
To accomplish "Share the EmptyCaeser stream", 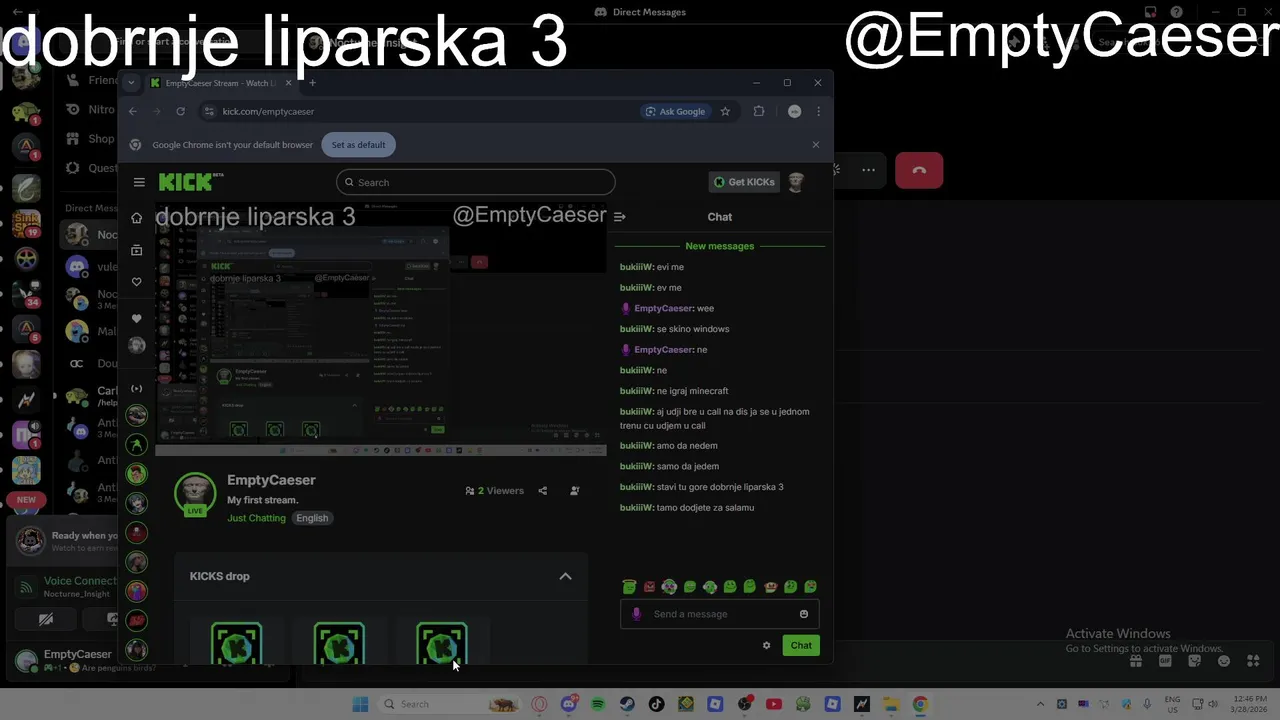I will point(543,491).
